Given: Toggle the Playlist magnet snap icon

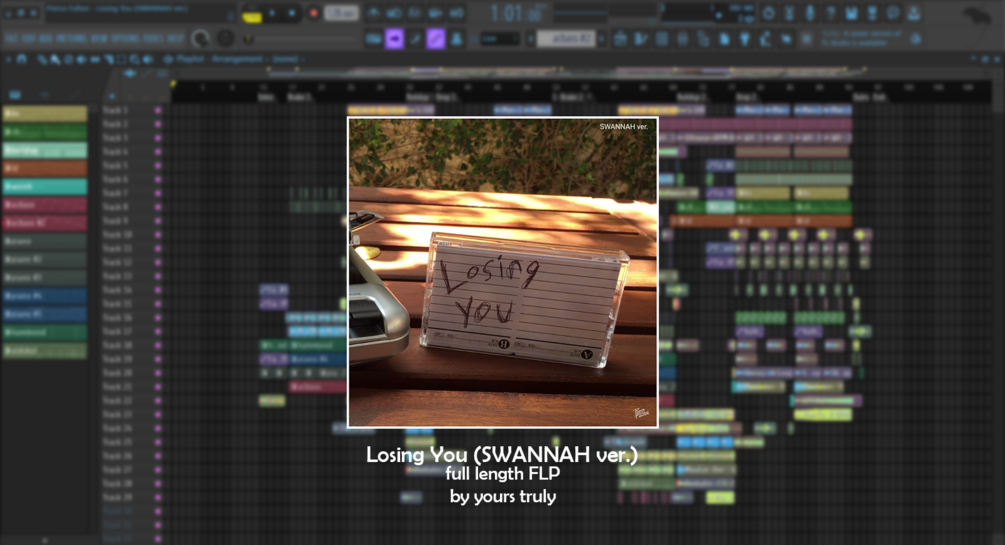Looking at the screenshot, I should 22,59.
